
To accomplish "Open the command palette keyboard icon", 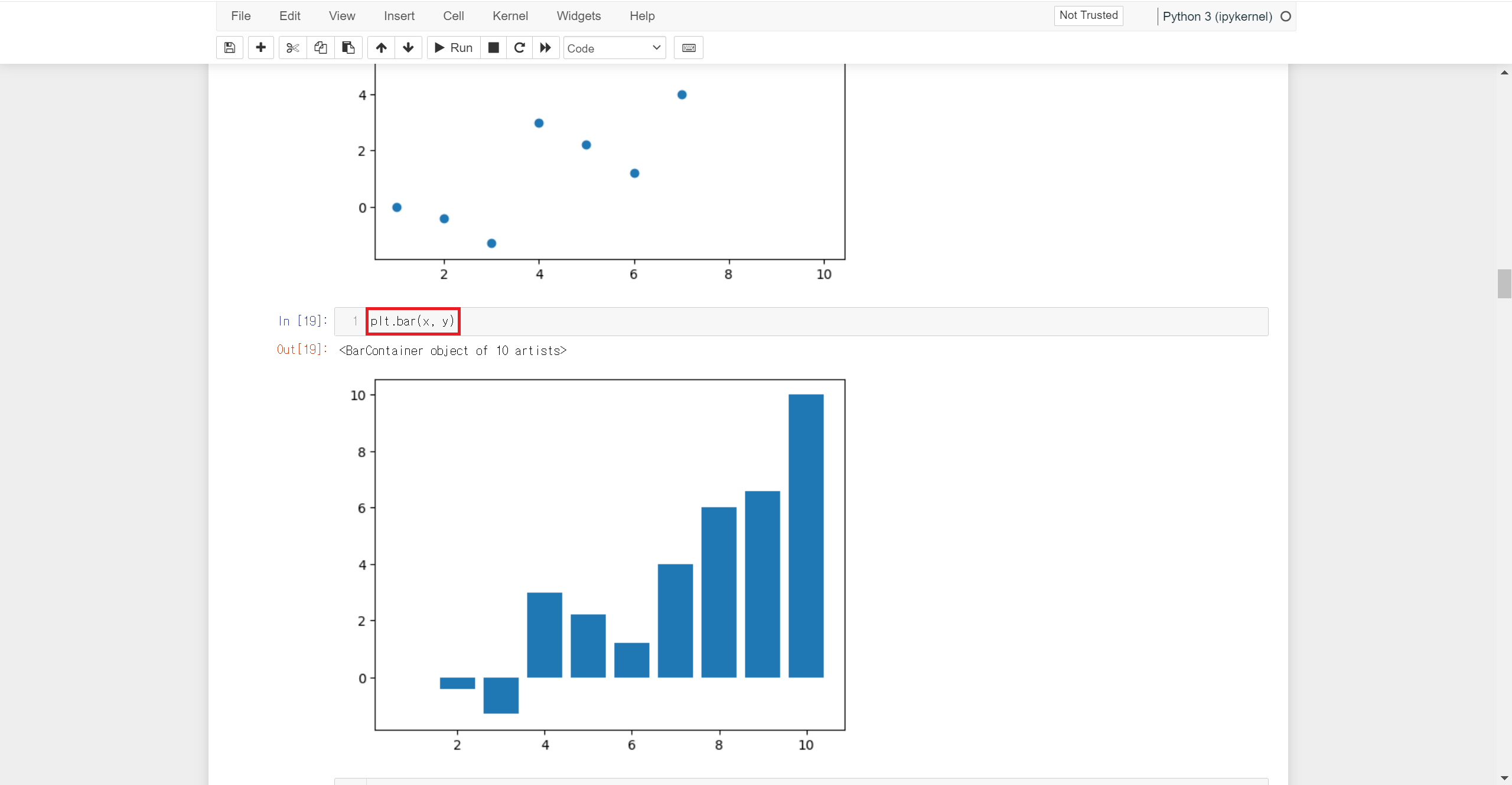I will pos(689,48).
